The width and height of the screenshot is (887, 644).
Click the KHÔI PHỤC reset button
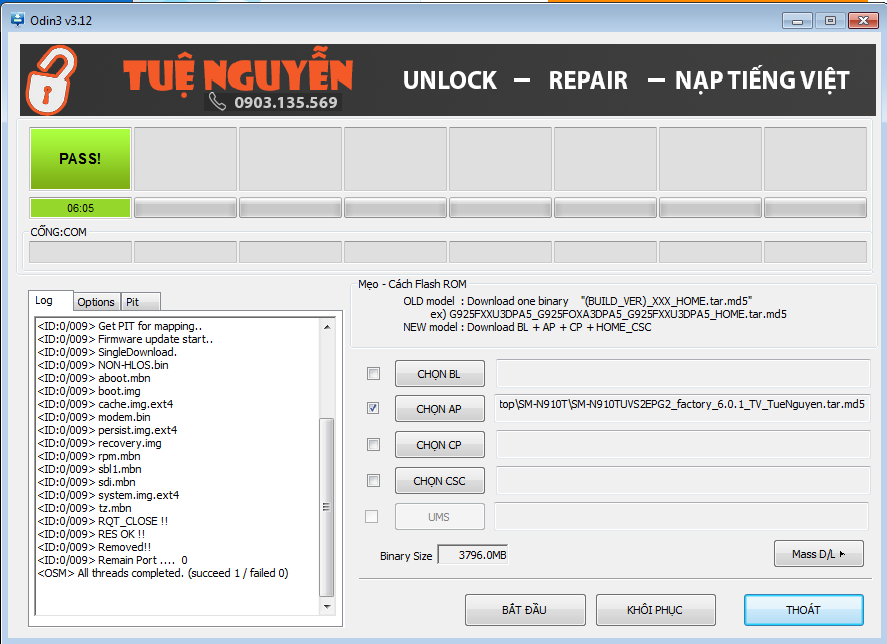click(656, 610)
